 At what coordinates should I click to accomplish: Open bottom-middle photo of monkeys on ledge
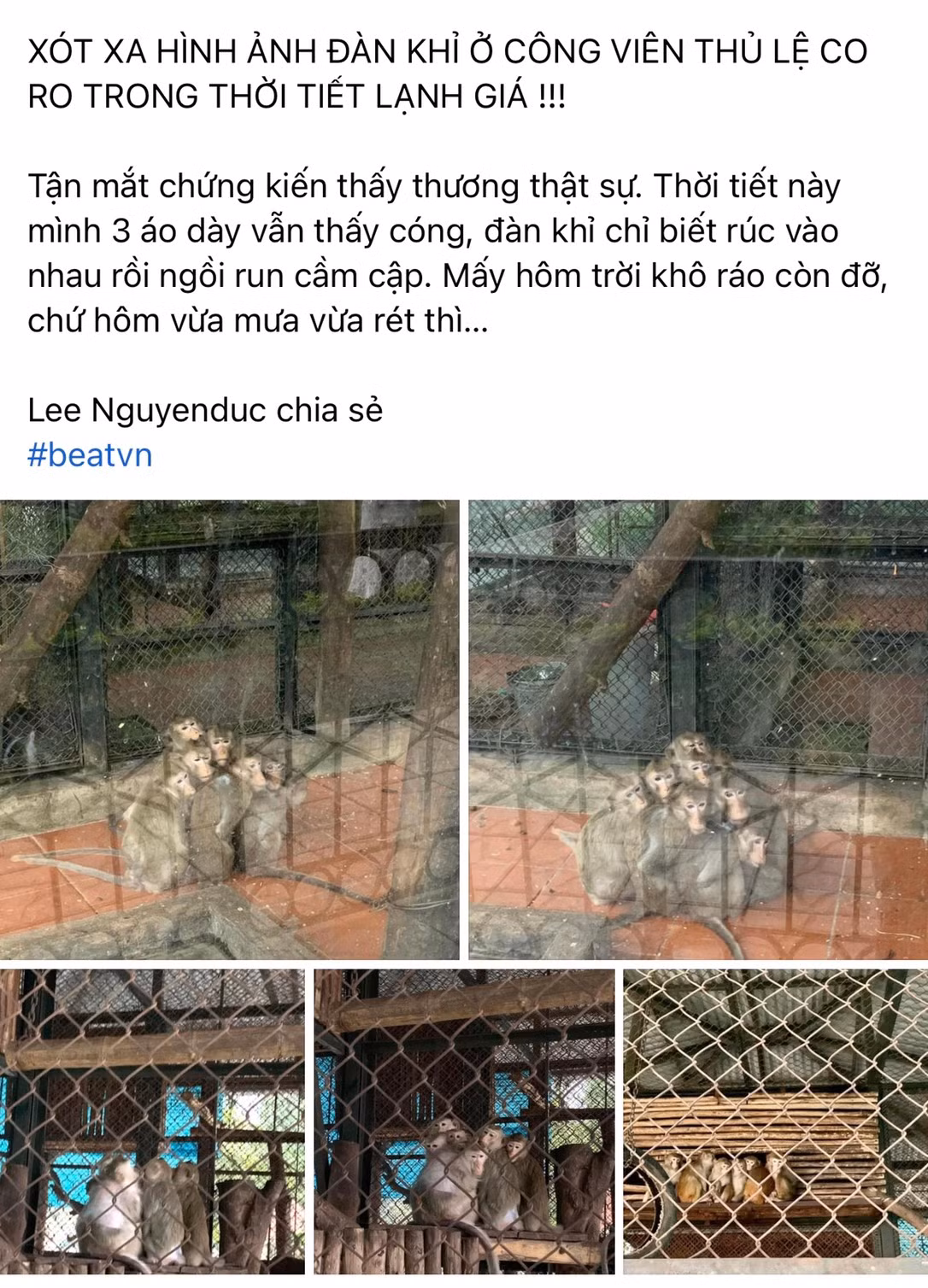[464, 1121]
